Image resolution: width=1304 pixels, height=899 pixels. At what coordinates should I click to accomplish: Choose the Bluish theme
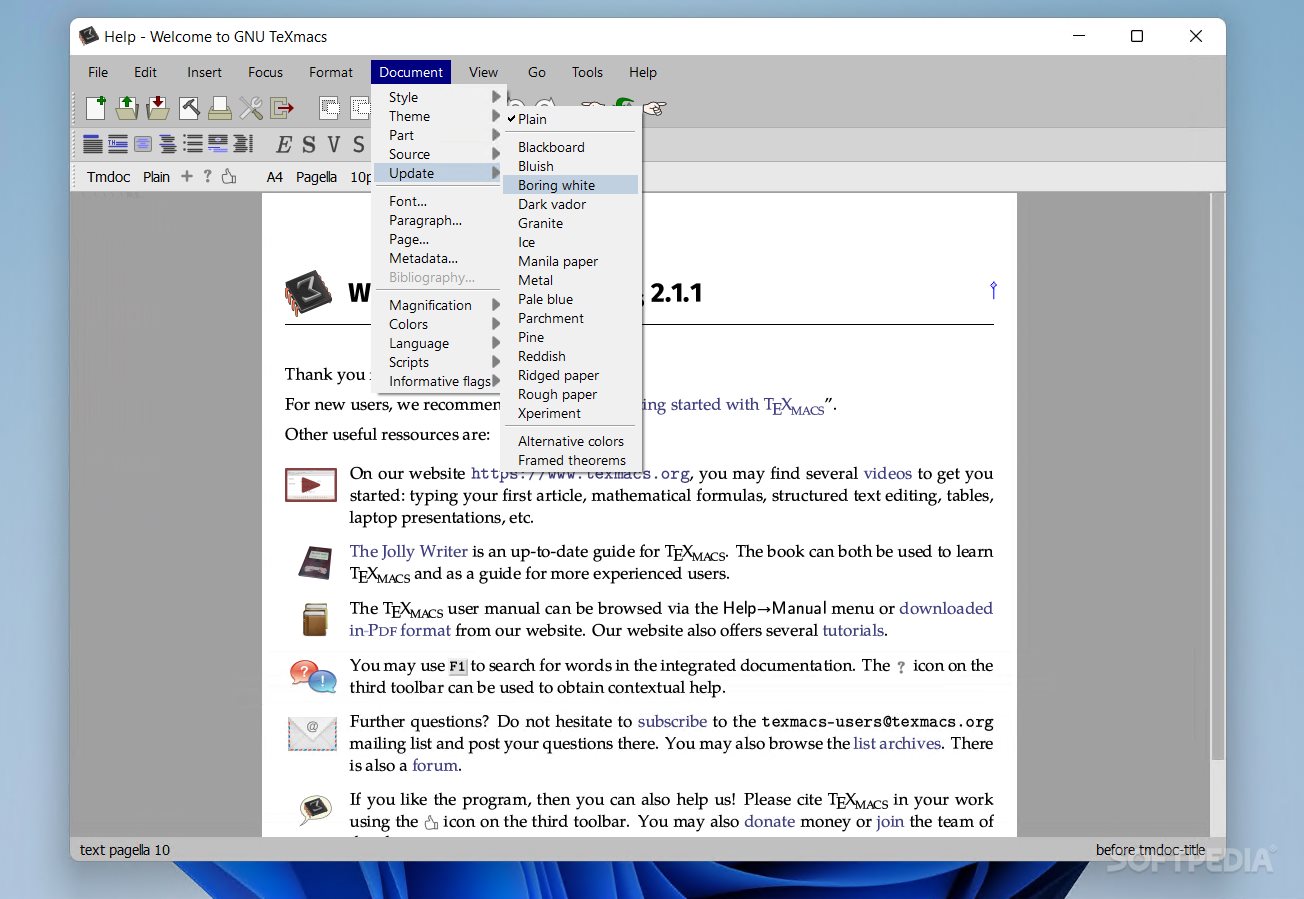click(x=571, y=166)
